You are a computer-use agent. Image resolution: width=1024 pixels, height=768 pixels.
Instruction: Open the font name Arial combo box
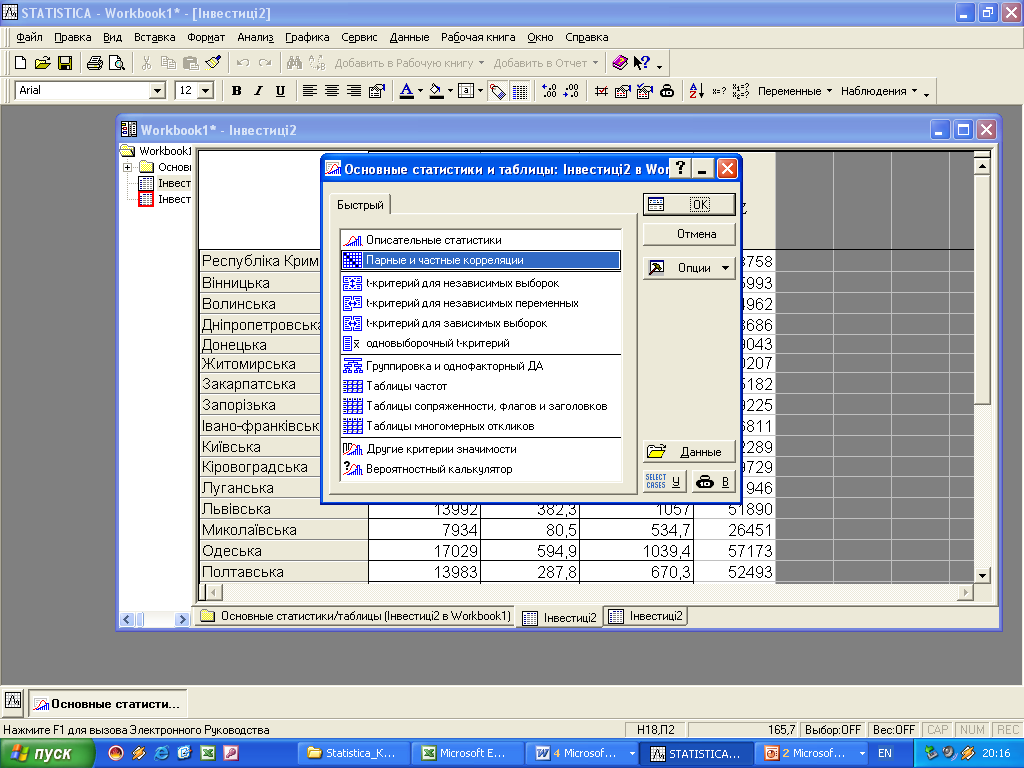click(x=90, y=91)
